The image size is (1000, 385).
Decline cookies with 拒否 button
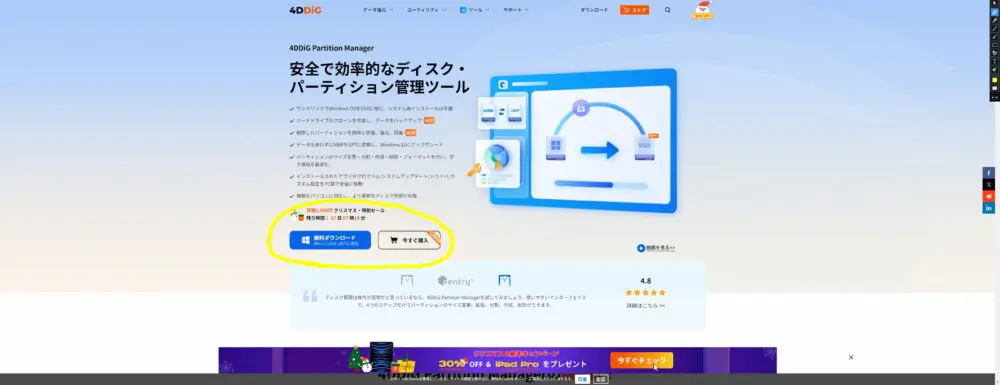(x=601, y=379)
